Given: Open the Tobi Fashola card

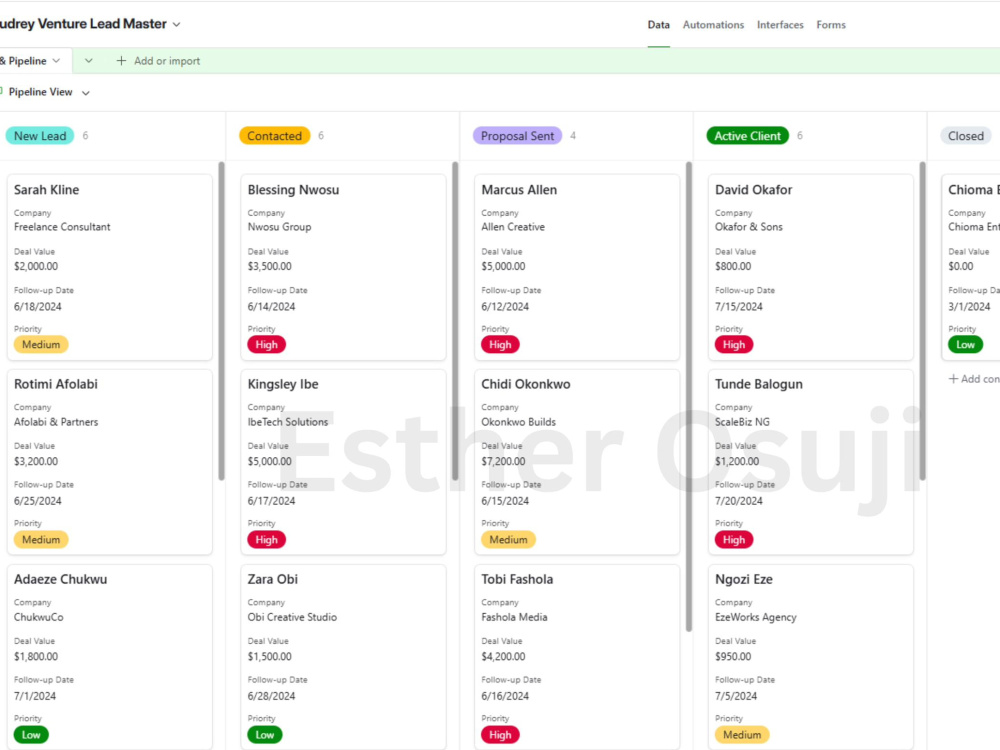Looking at the screenshot, I should tap(577, 657).
